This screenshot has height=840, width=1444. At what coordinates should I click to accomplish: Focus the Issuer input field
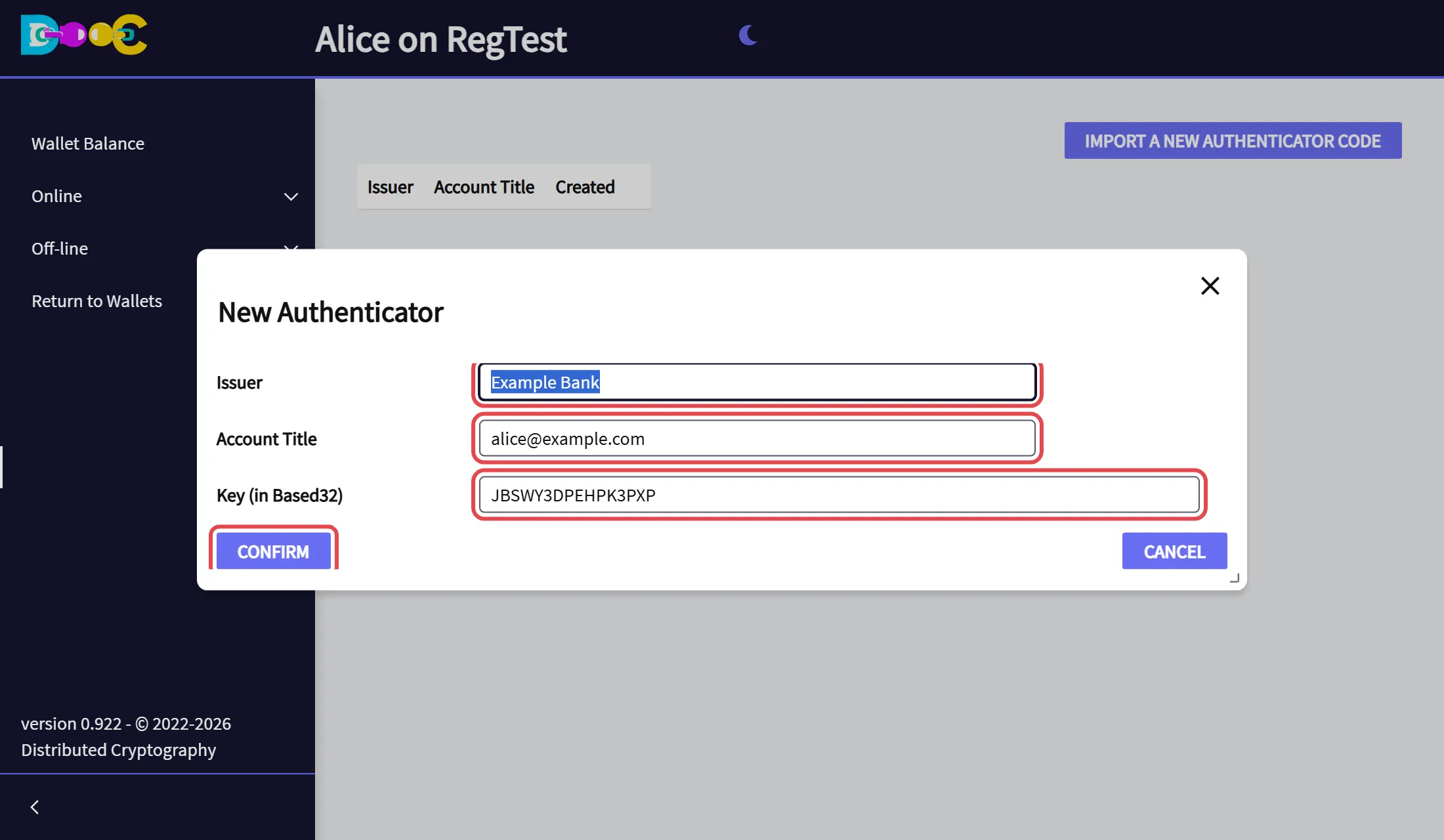[x=757, y=382]
